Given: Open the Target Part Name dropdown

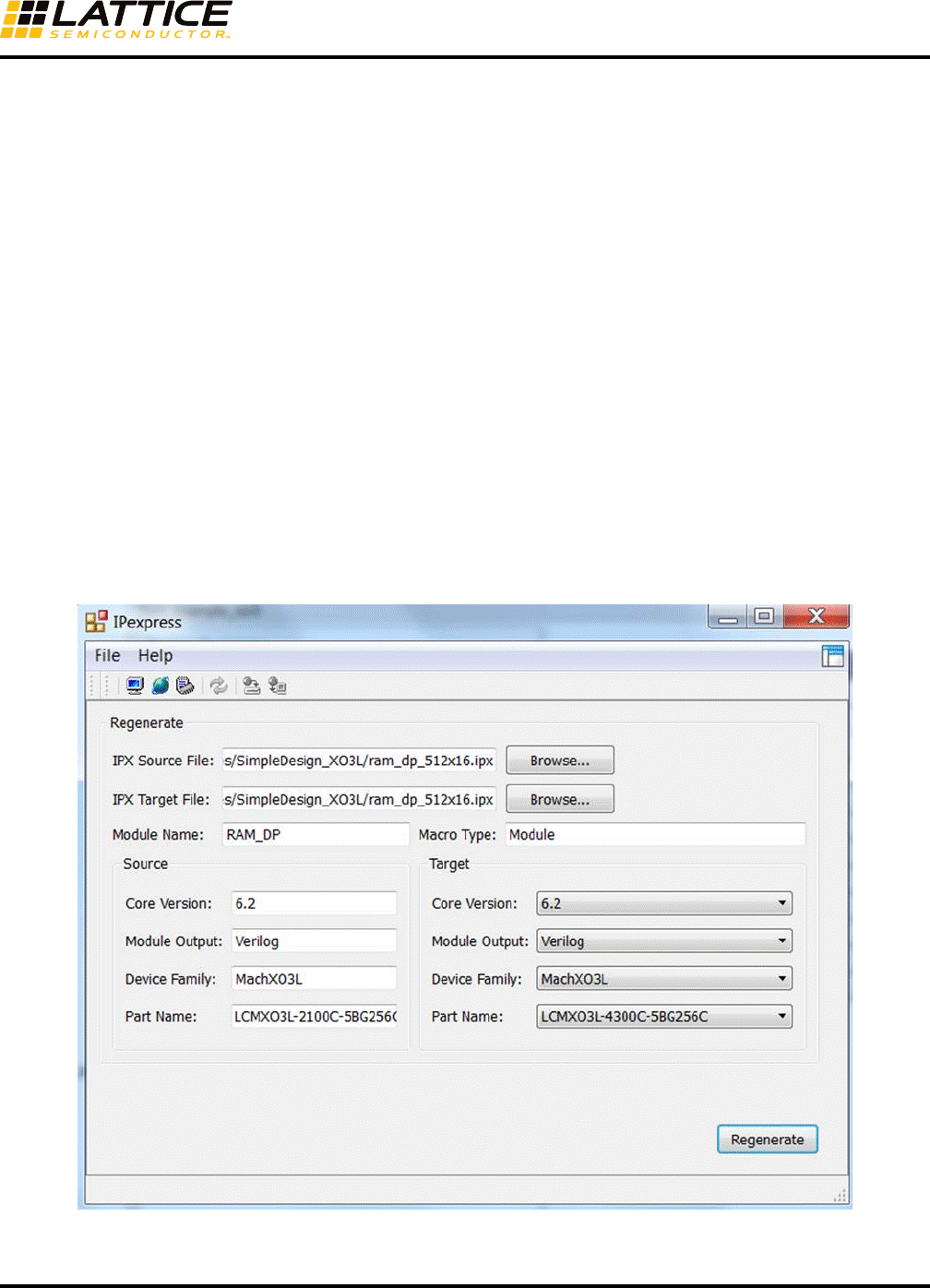Looking at the screenshot, I should (x=664, y=1017).
